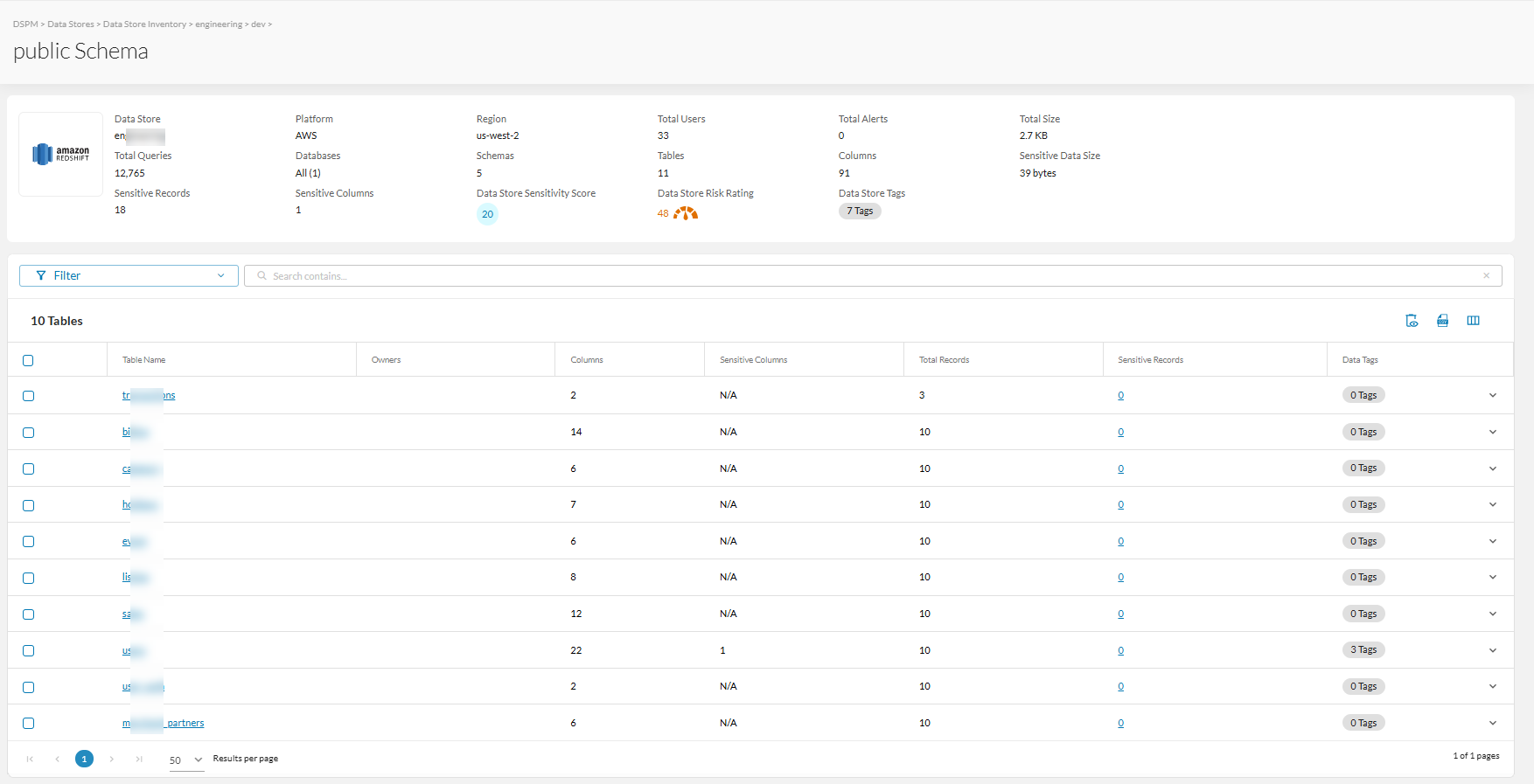Image resolution: width=1534 pixels, height=784 pixels.
Task: Open the Filter dropdown
Action: point(129,275)
